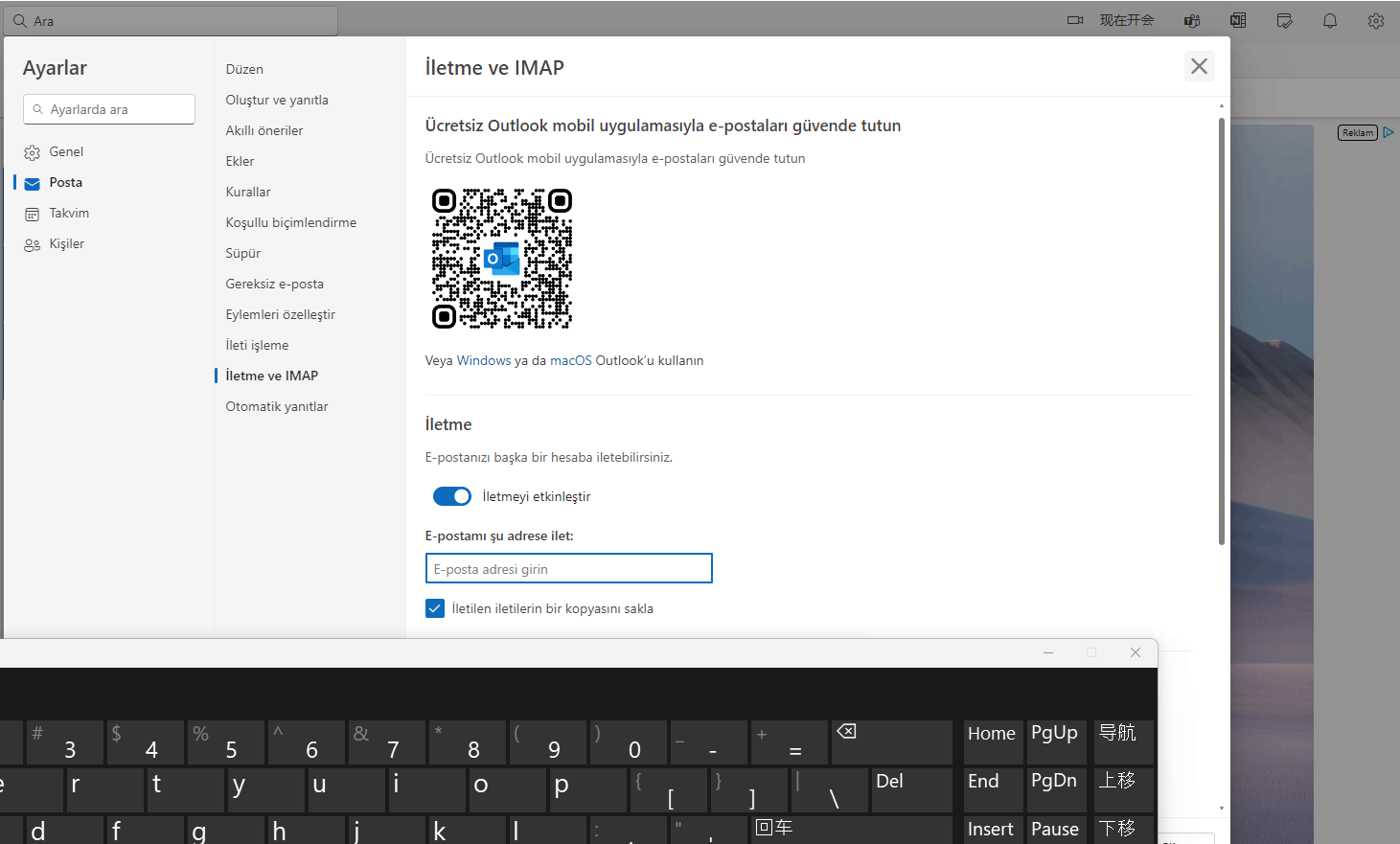Tap the backspace key on the on-screen keyboard

[891, 742]
